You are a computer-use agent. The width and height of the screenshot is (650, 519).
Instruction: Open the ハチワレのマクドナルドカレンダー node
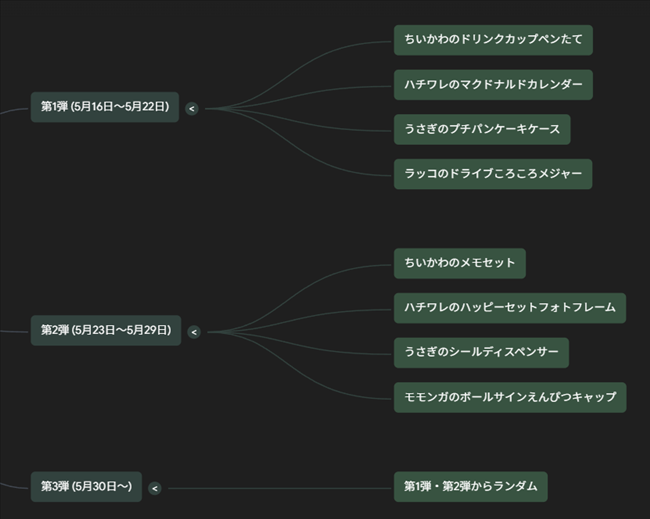click(493, 85)
